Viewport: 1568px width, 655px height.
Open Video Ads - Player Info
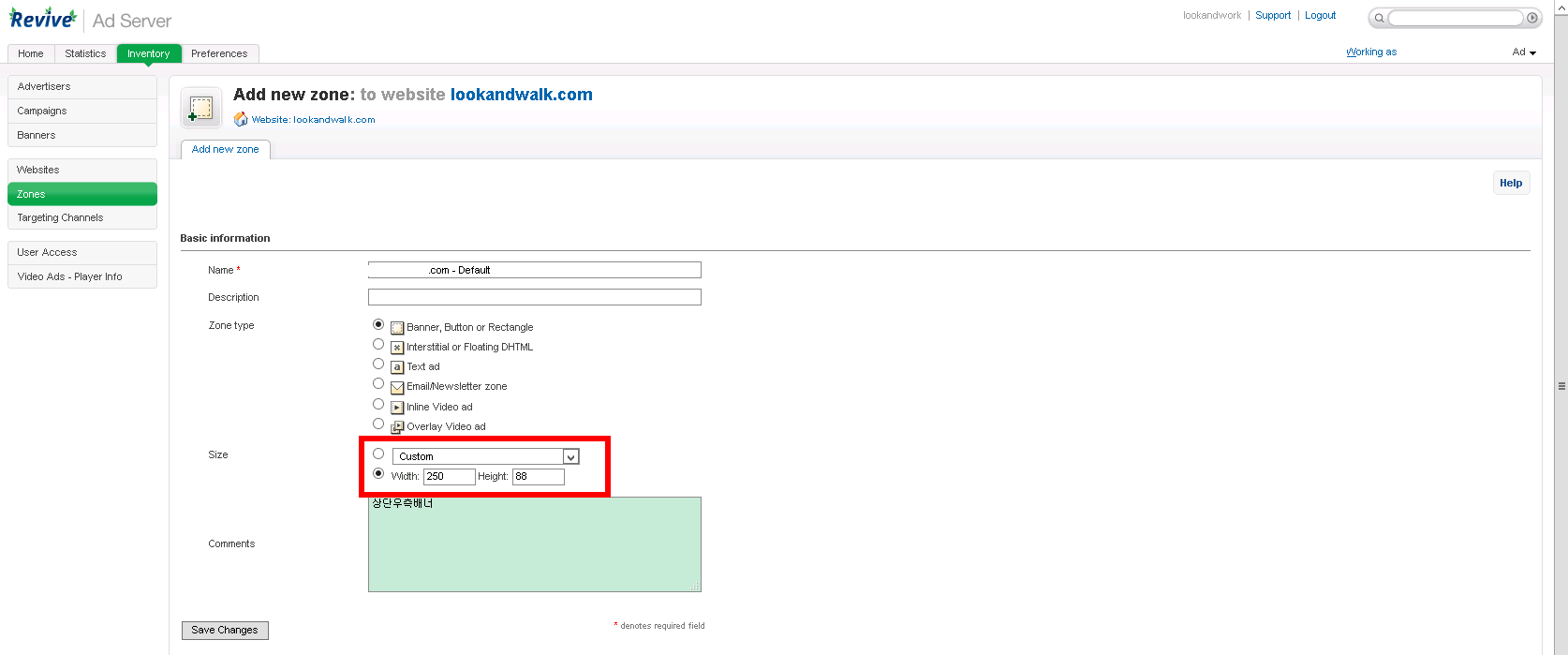(82, 276)
